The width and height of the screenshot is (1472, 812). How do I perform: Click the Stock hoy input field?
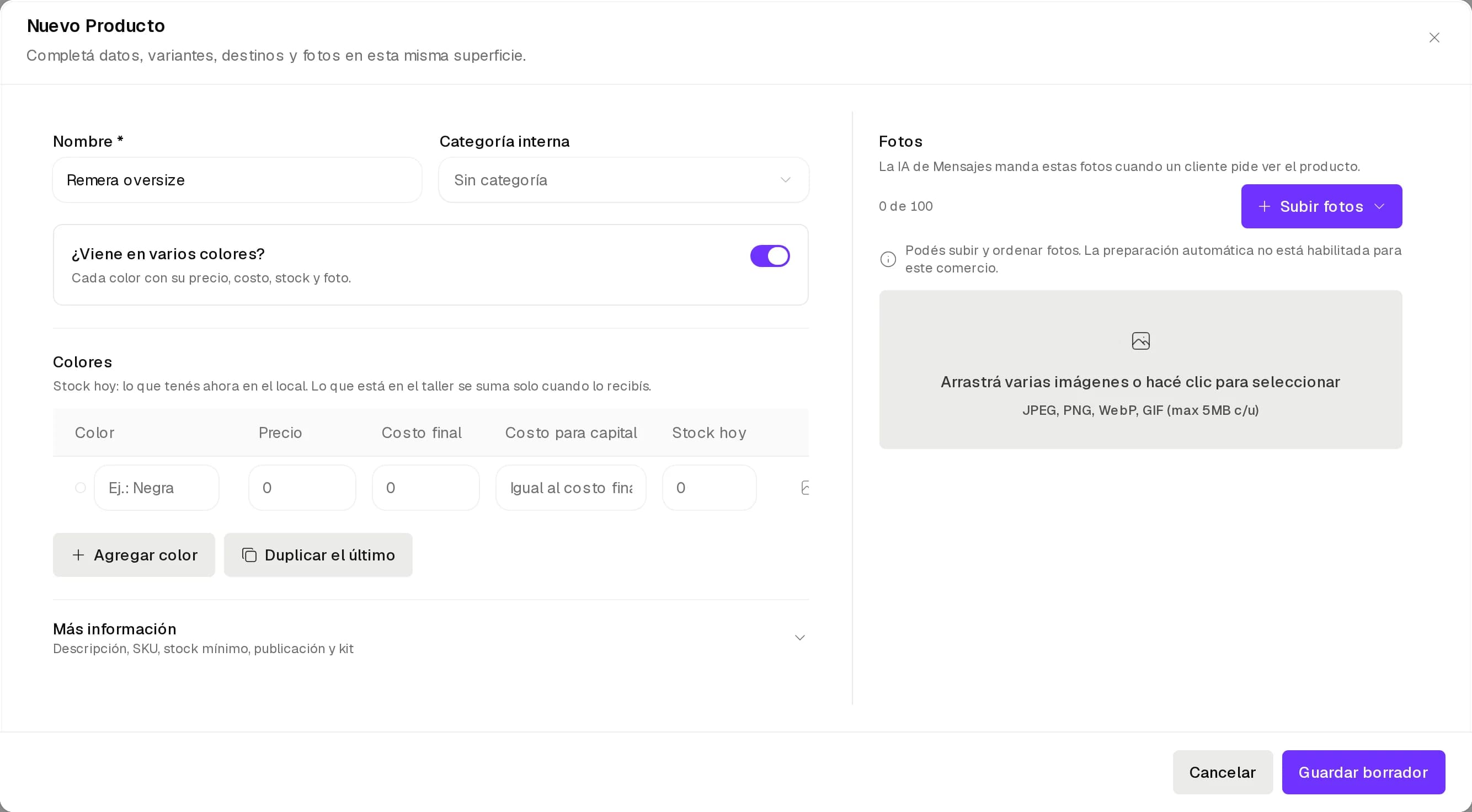[x=709, y=488]
